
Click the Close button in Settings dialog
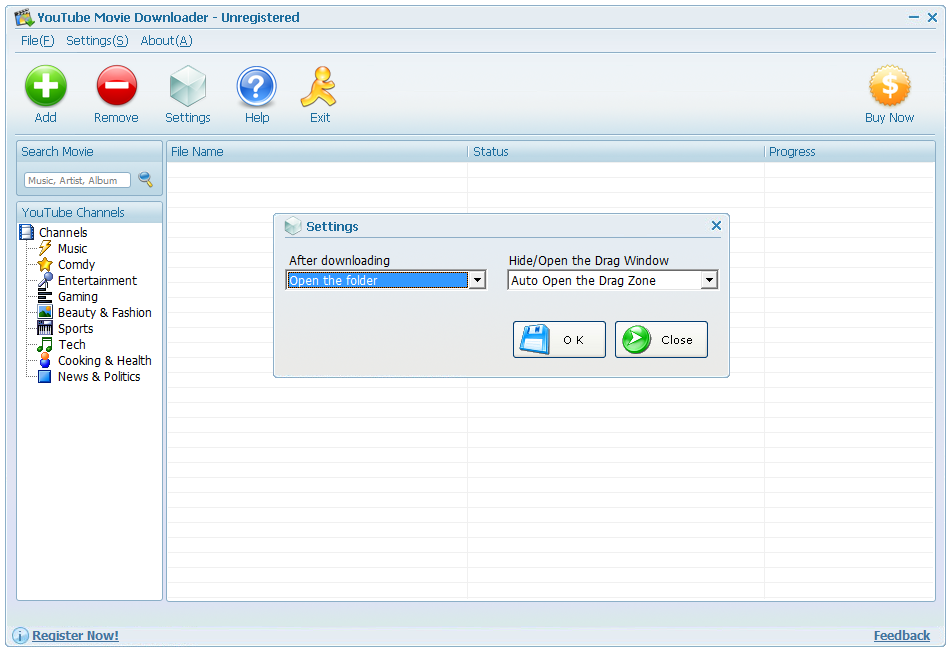(x=662, y=340)
